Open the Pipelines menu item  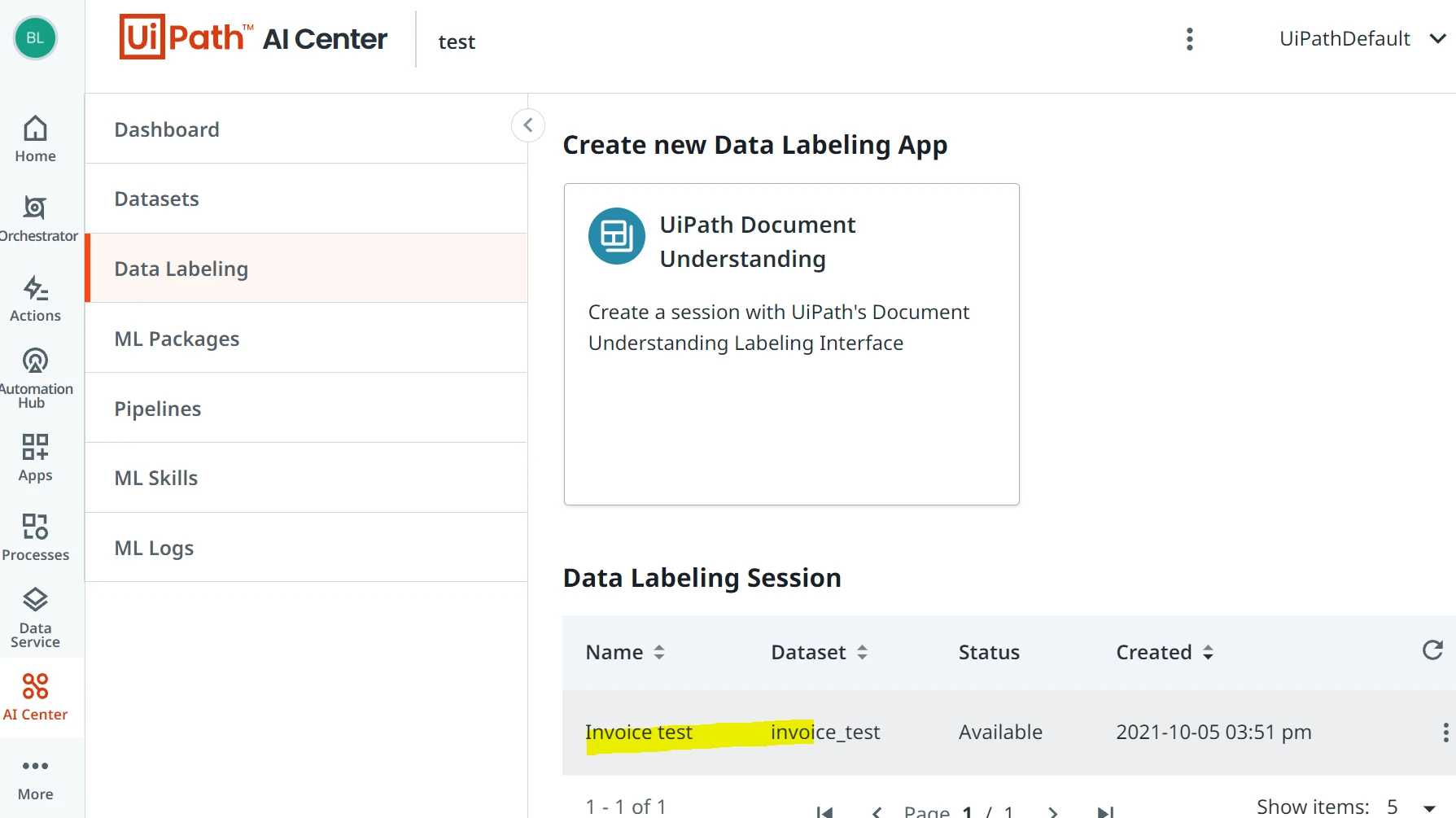[x=306, y=409]
